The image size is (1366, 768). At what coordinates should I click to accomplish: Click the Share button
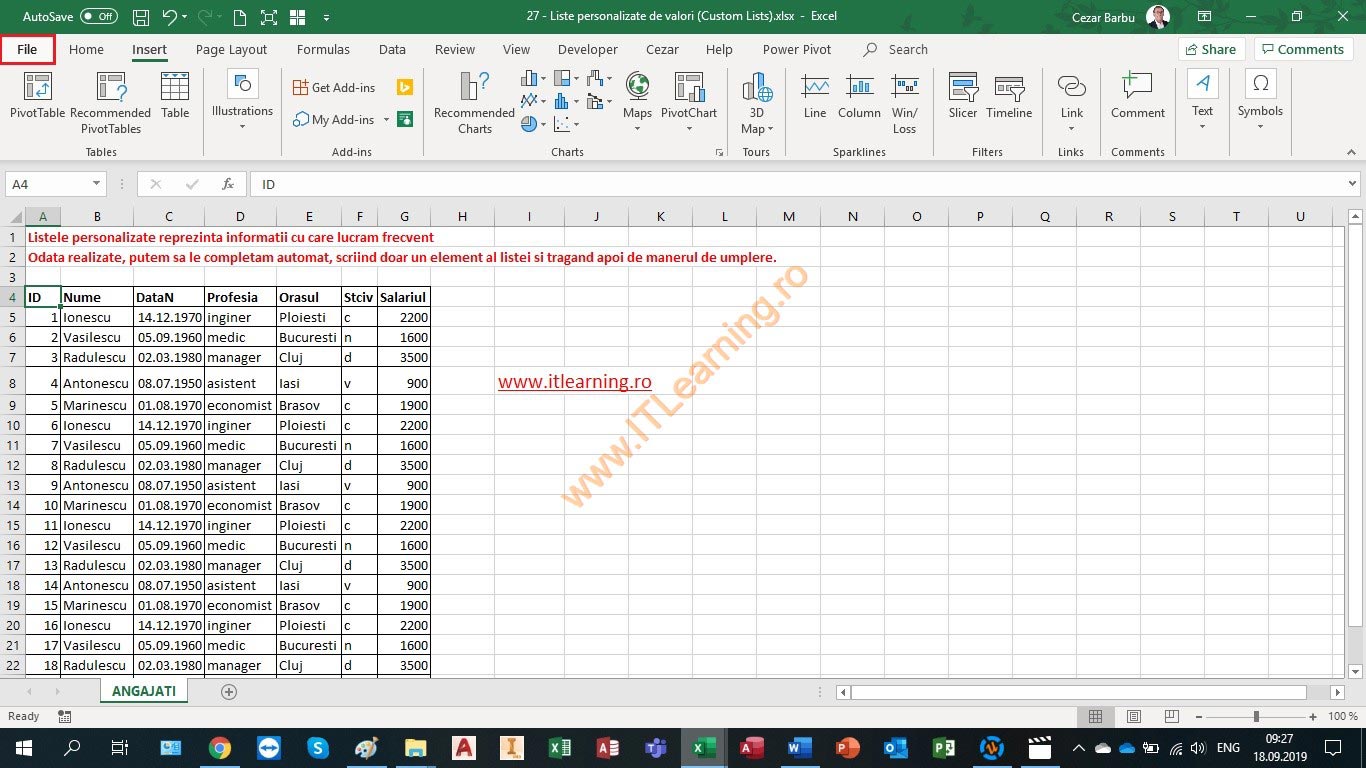coord(1210,49)
